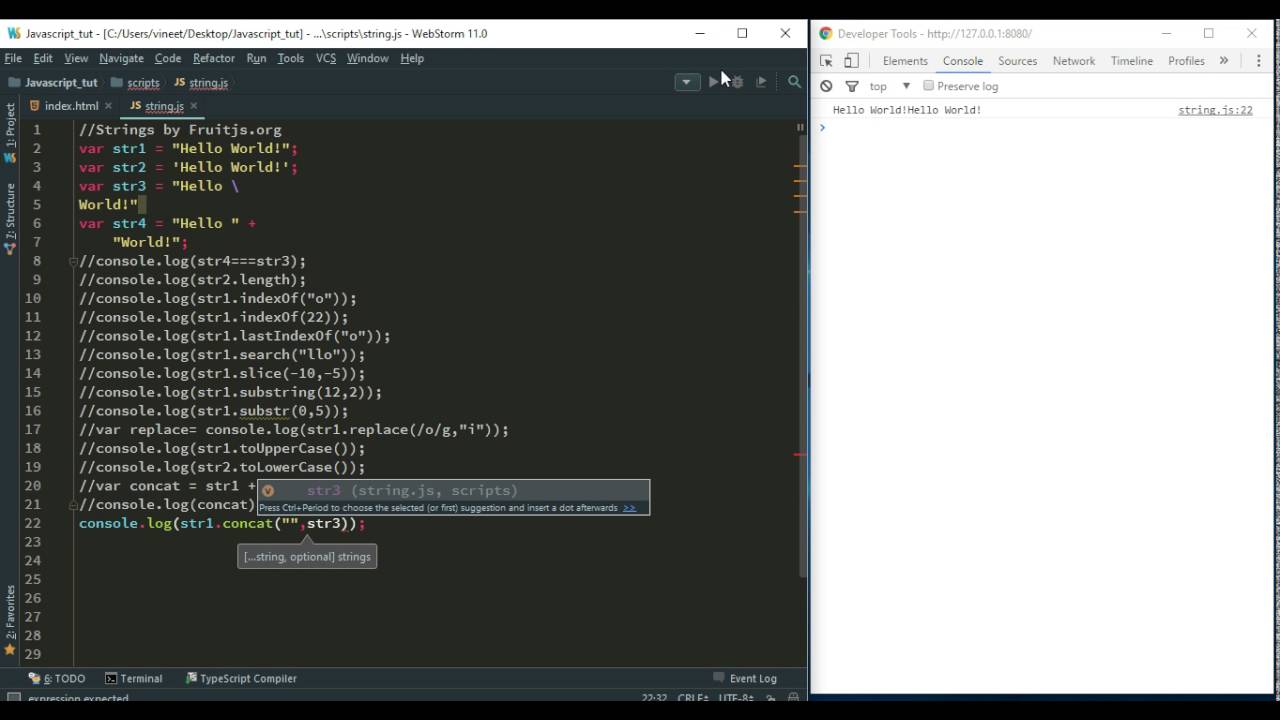Open the Event Log panel
The image size is (1280, 720).
[744, 678]
